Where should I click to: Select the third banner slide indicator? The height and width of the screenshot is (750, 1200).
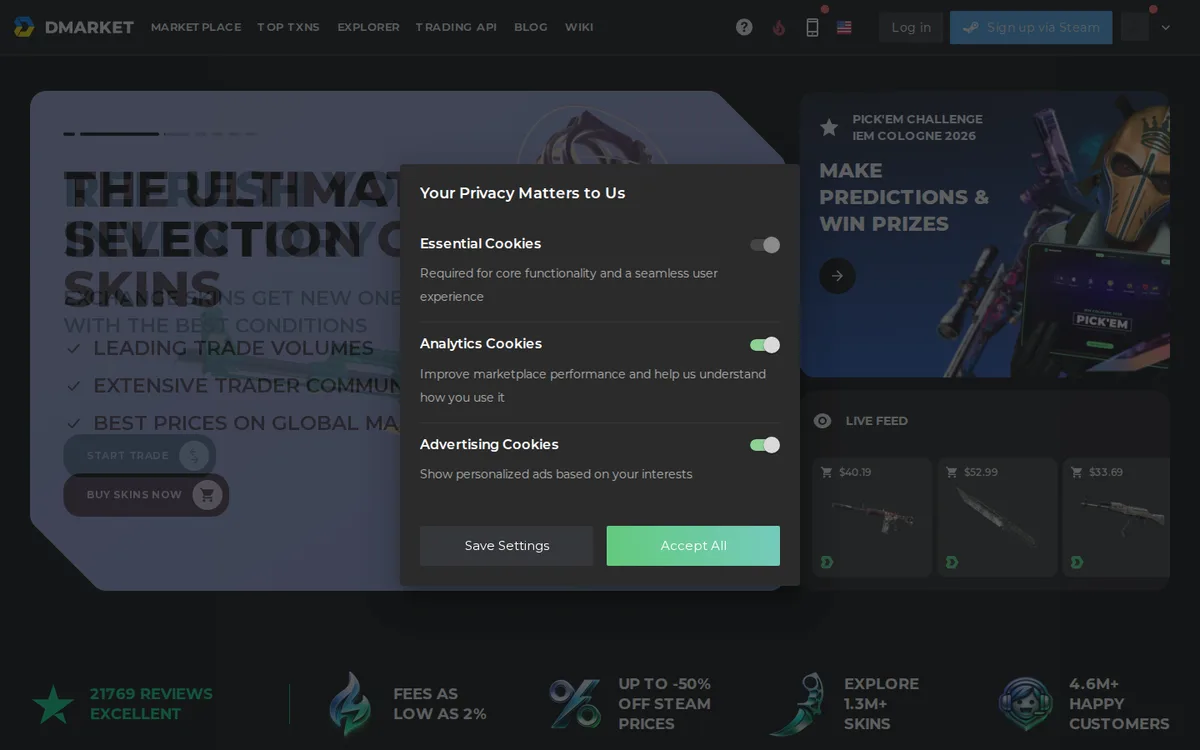point(176,133)
